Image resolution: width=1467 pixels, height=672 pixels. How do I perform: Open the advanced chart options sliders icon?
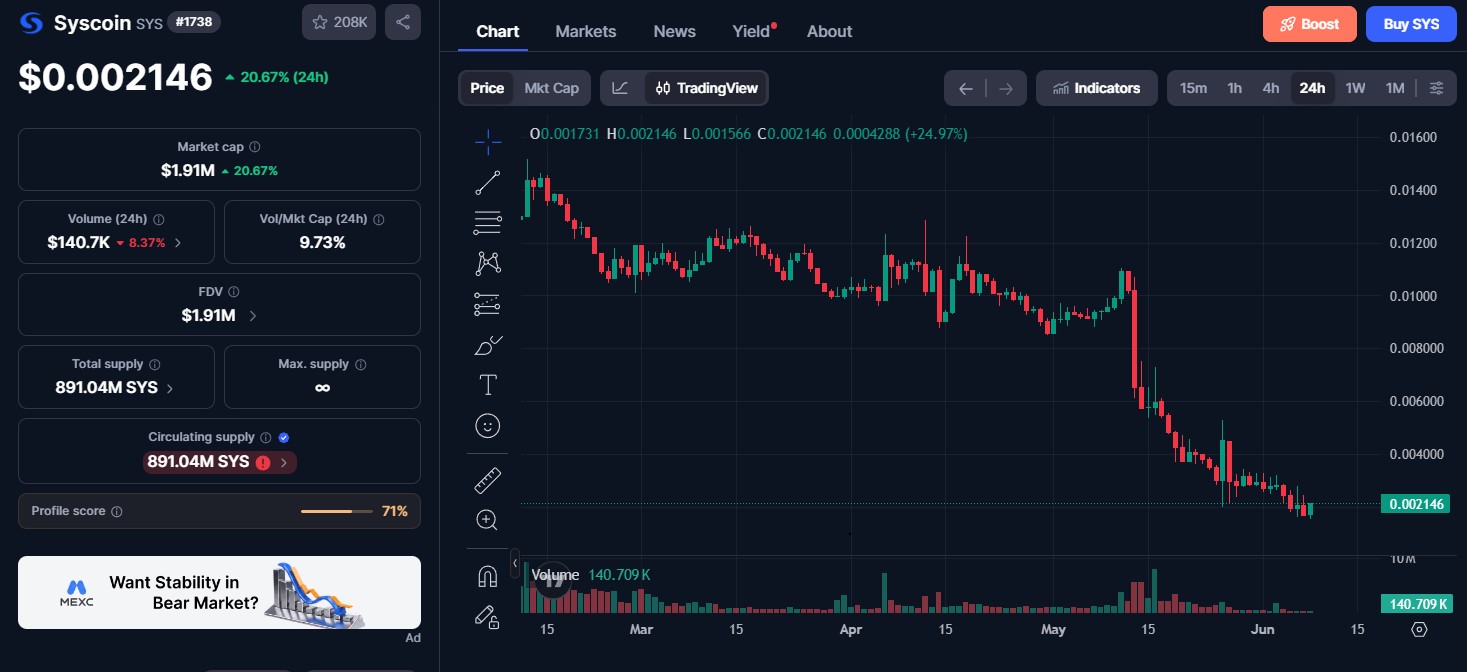point(1437,88)
